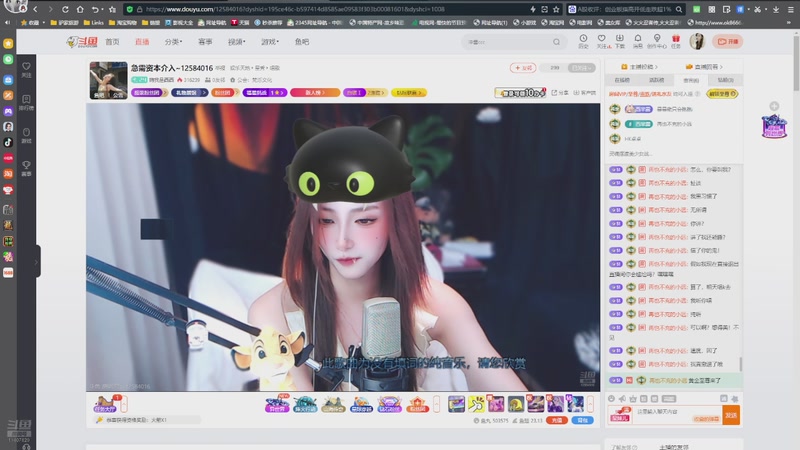The image size is (800, 450).
Task: Expand the 视频 video dropdown
Action: (237, 42)
